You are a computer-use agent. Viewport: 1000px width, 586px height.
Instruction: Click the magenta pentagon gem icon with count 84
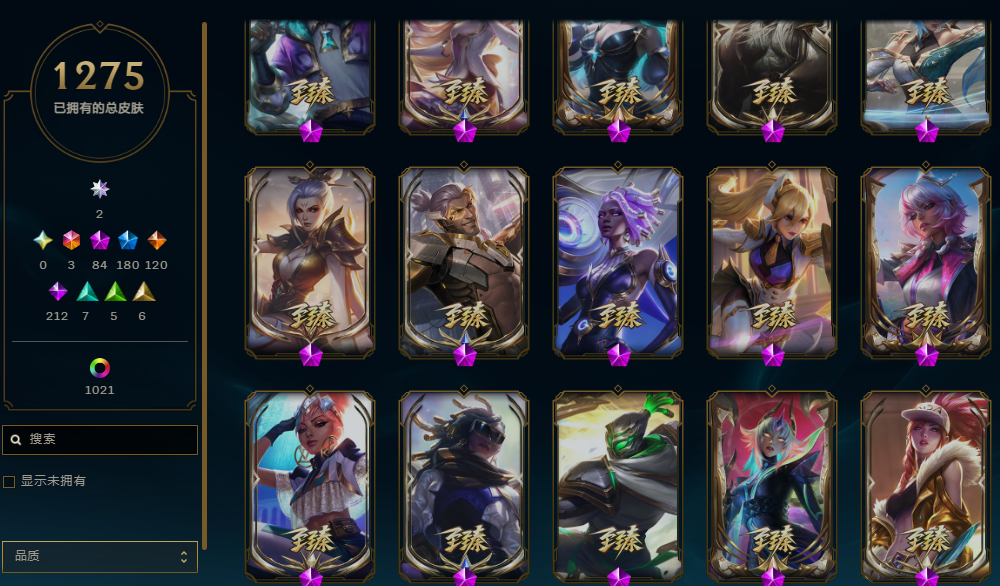point(99,240)
